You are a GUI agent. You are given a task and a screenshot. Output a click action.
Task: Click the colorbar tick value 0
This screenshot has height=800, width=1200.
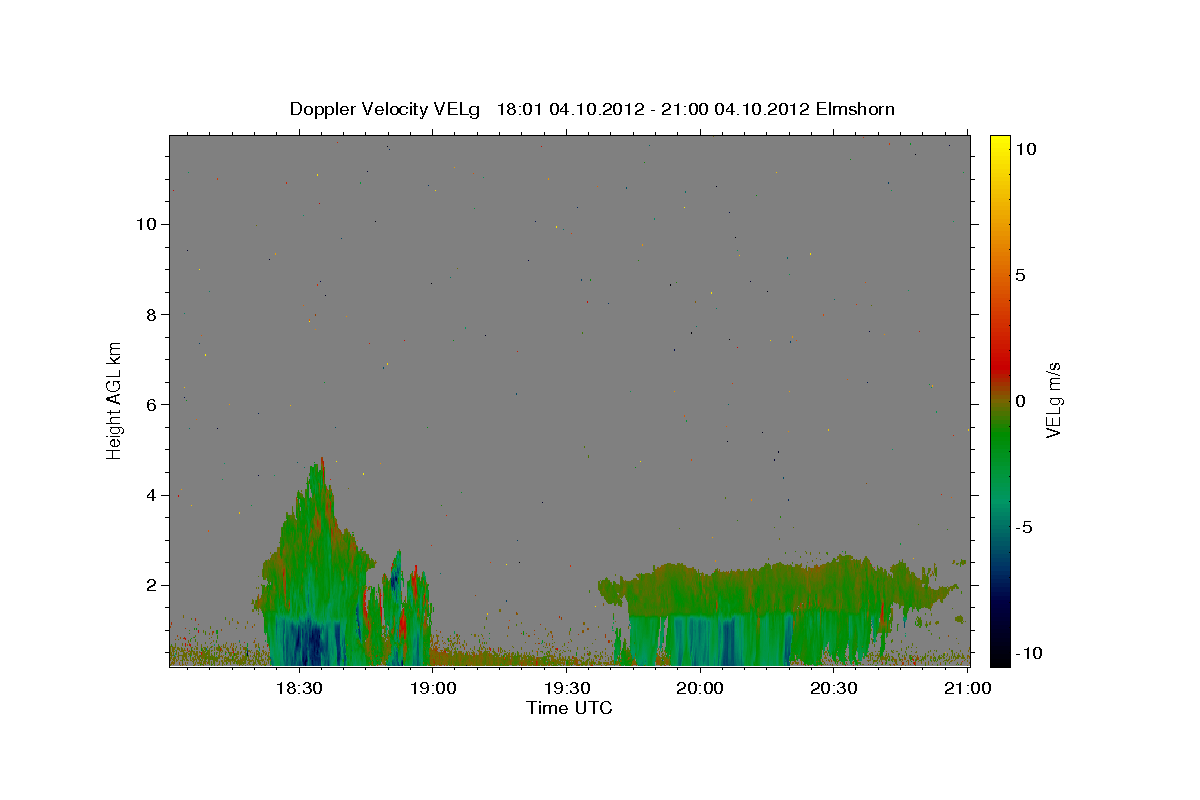tap(1021, 401)
